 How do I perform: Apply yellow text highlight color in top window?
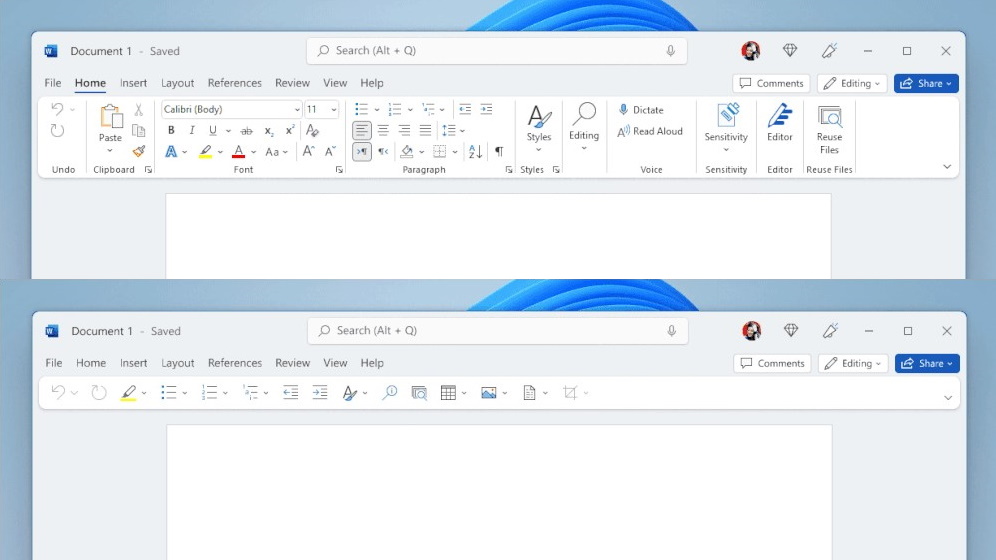(x=205, y=152)
